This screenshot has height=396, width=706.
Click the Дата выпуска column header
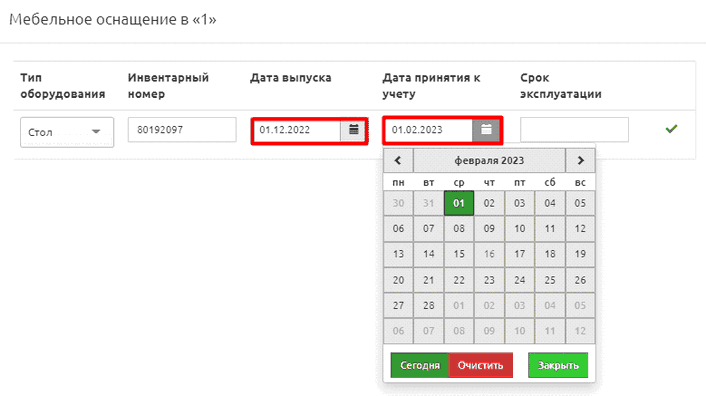pyautogui.click(x=290, y=78)
